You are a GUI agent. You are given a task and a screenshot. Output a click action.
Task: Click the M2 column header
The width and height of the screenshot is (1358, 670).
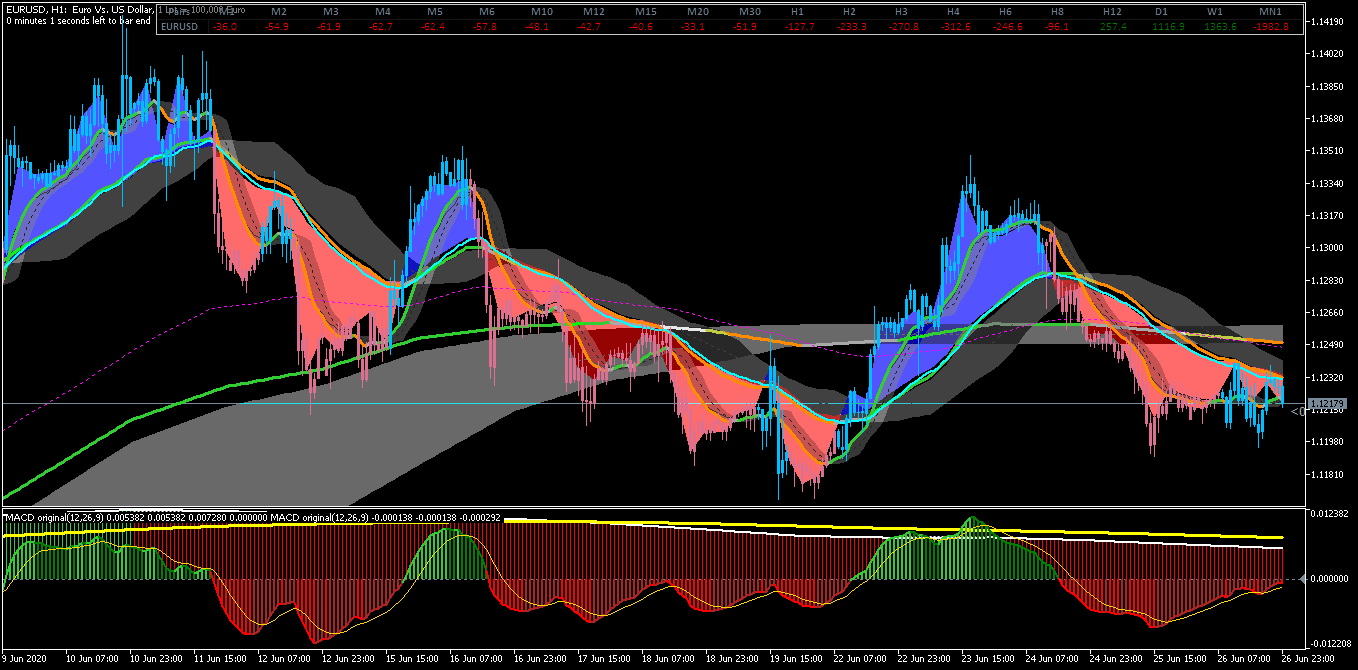(279, 11)
